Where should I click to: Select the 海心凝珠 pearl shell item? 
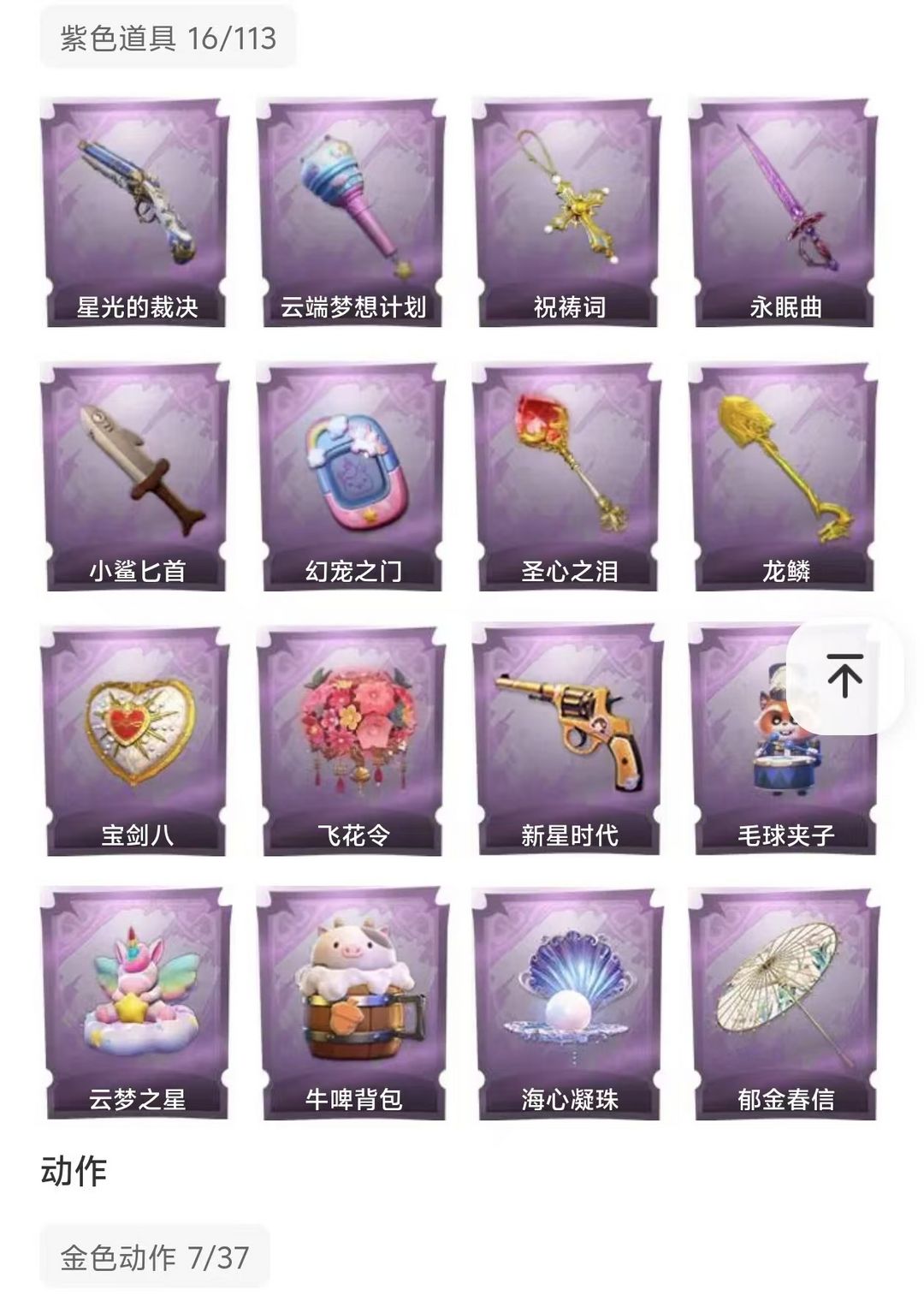pyautogui.click(x=568, y=1005)
